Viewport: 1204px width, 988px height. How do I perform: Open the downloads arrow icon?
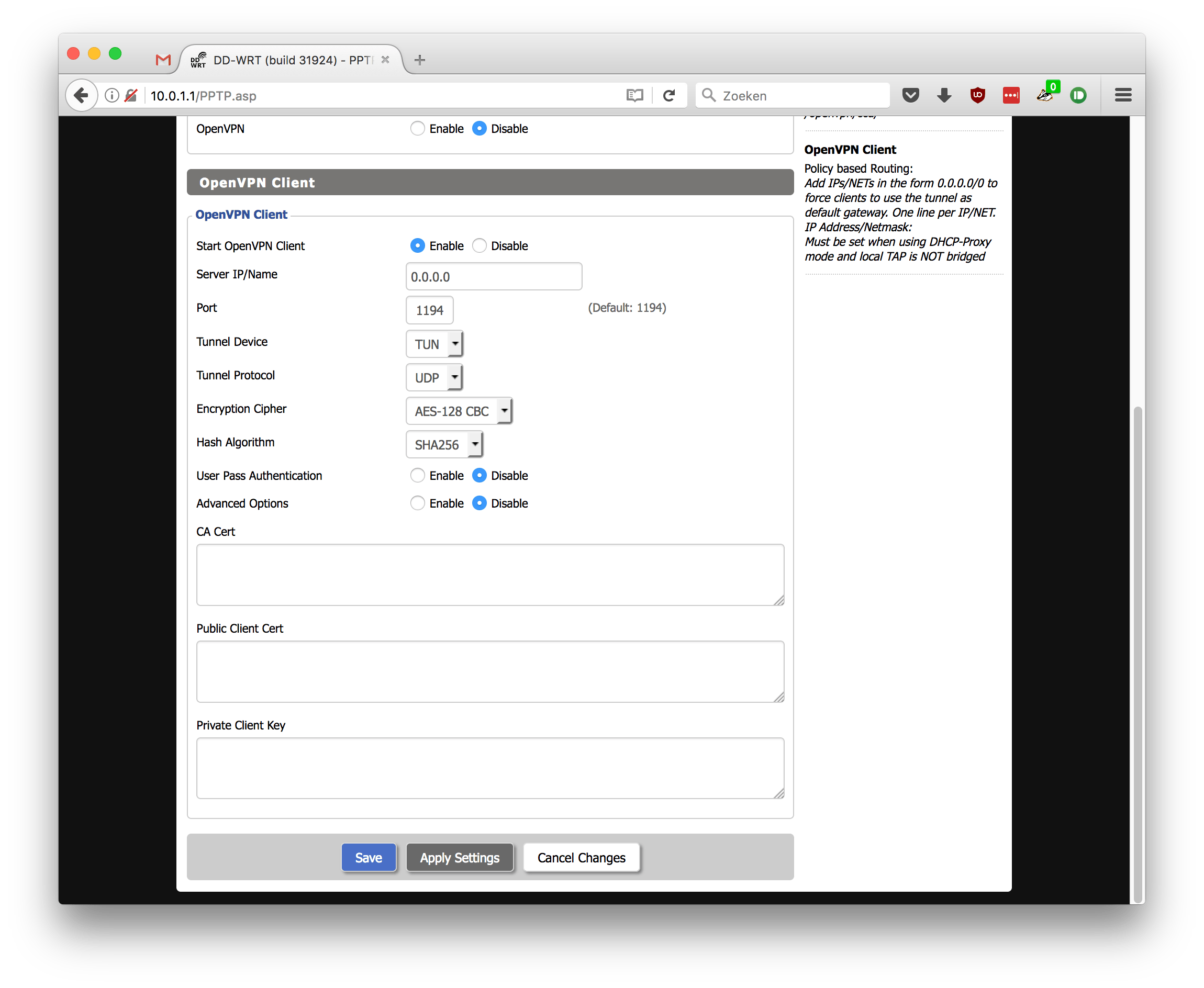click(944, 95)
